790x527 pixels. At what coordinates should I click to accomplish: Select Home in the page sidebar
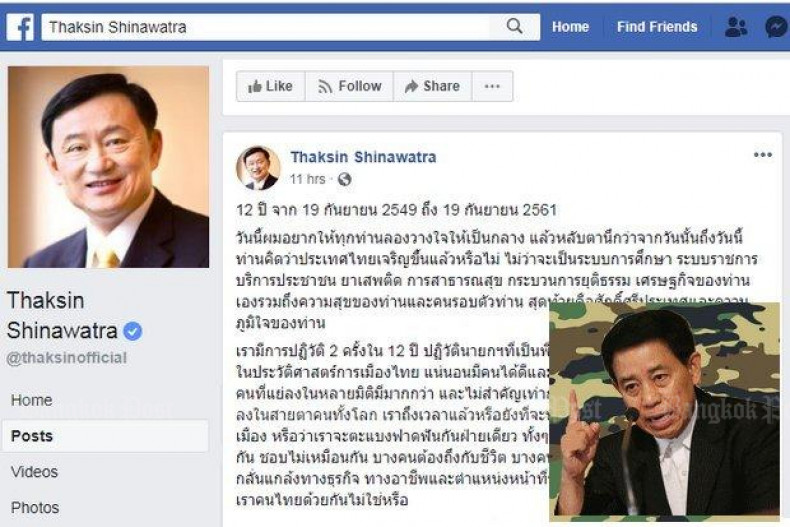tap(32, 400)
